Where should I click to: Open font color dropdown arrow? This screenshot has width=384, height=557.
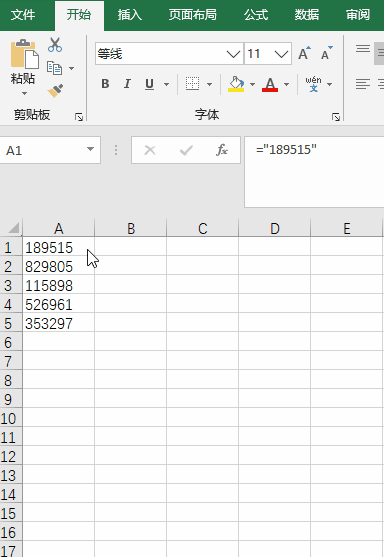coord(286,85)
